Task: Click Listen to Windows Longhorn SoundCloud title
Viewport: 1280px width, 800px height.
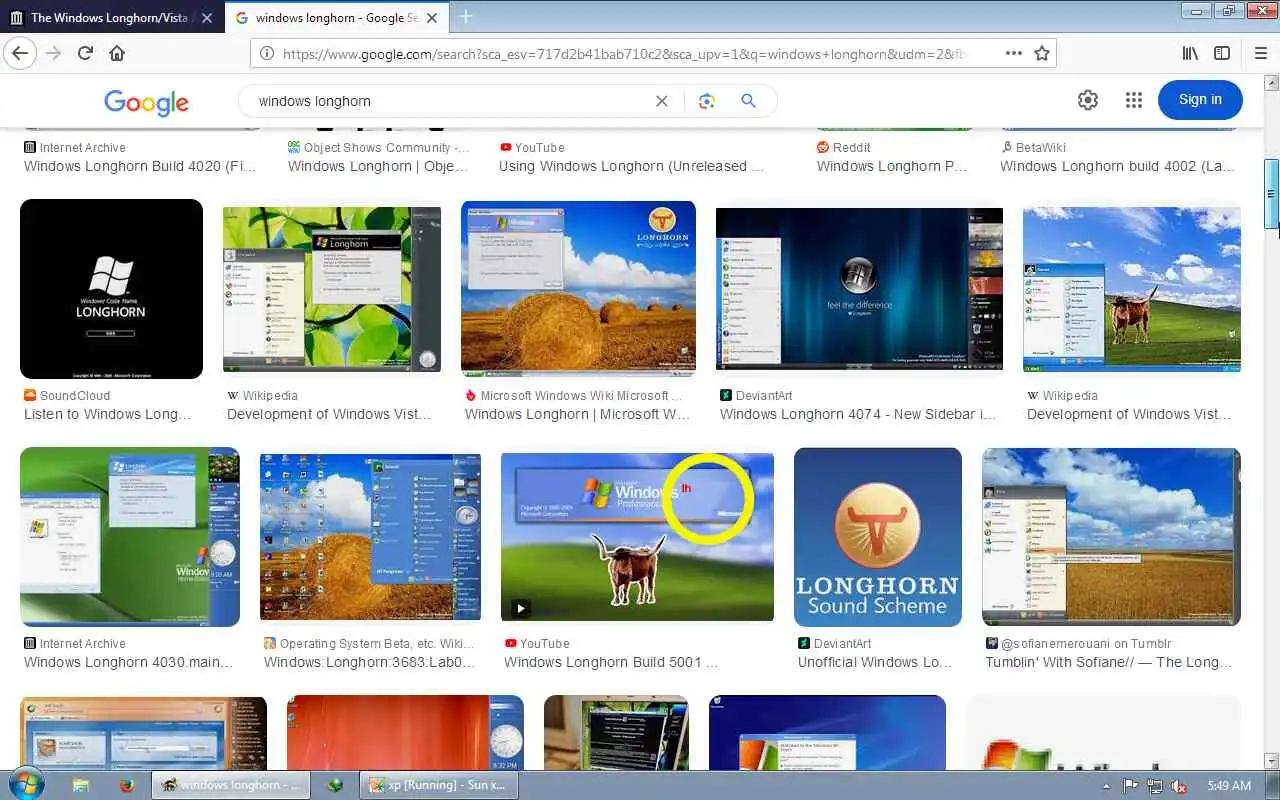Action: [107, 414]
